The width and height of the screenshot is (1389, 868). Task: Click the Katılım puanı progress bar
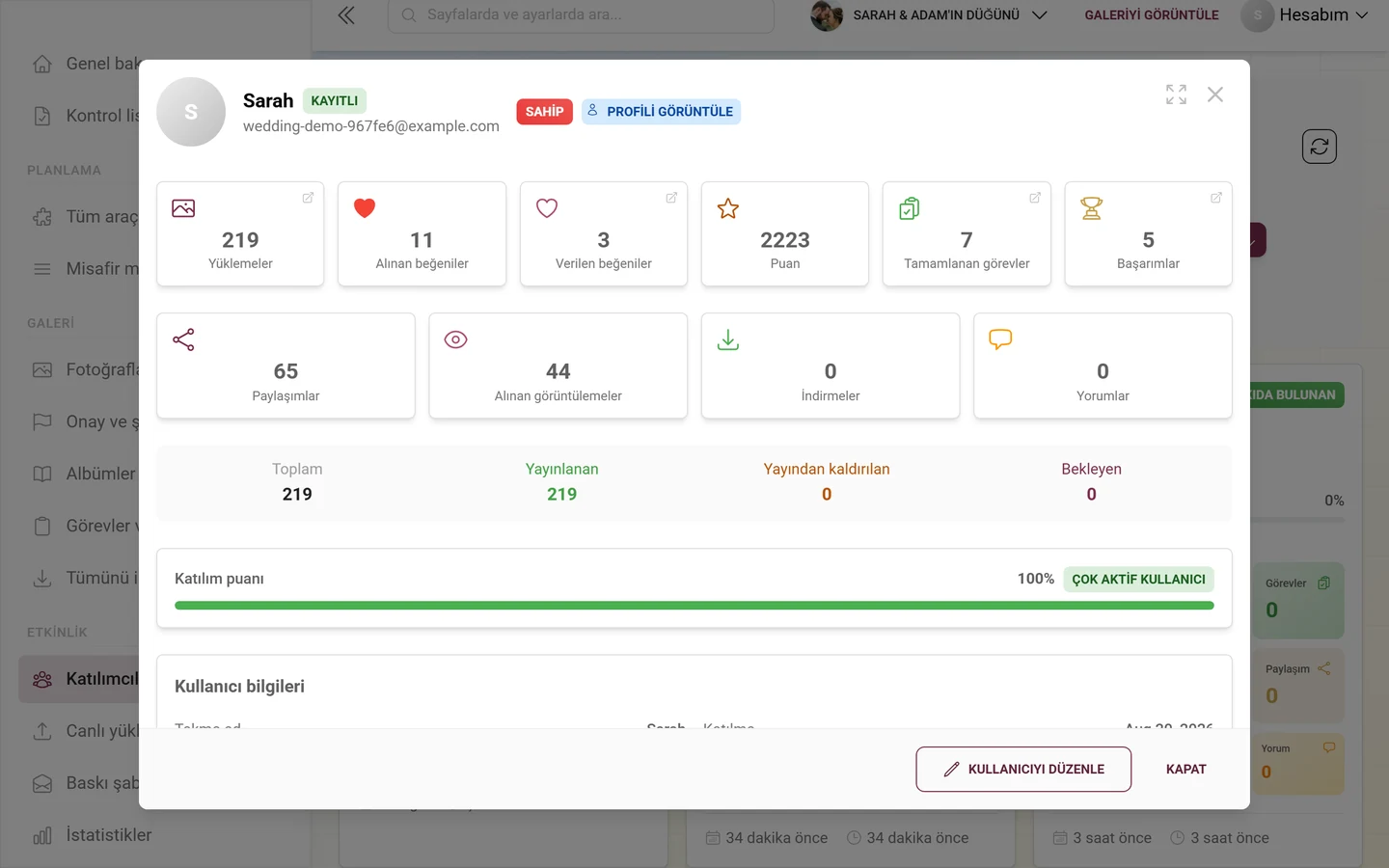click(694, 606)
